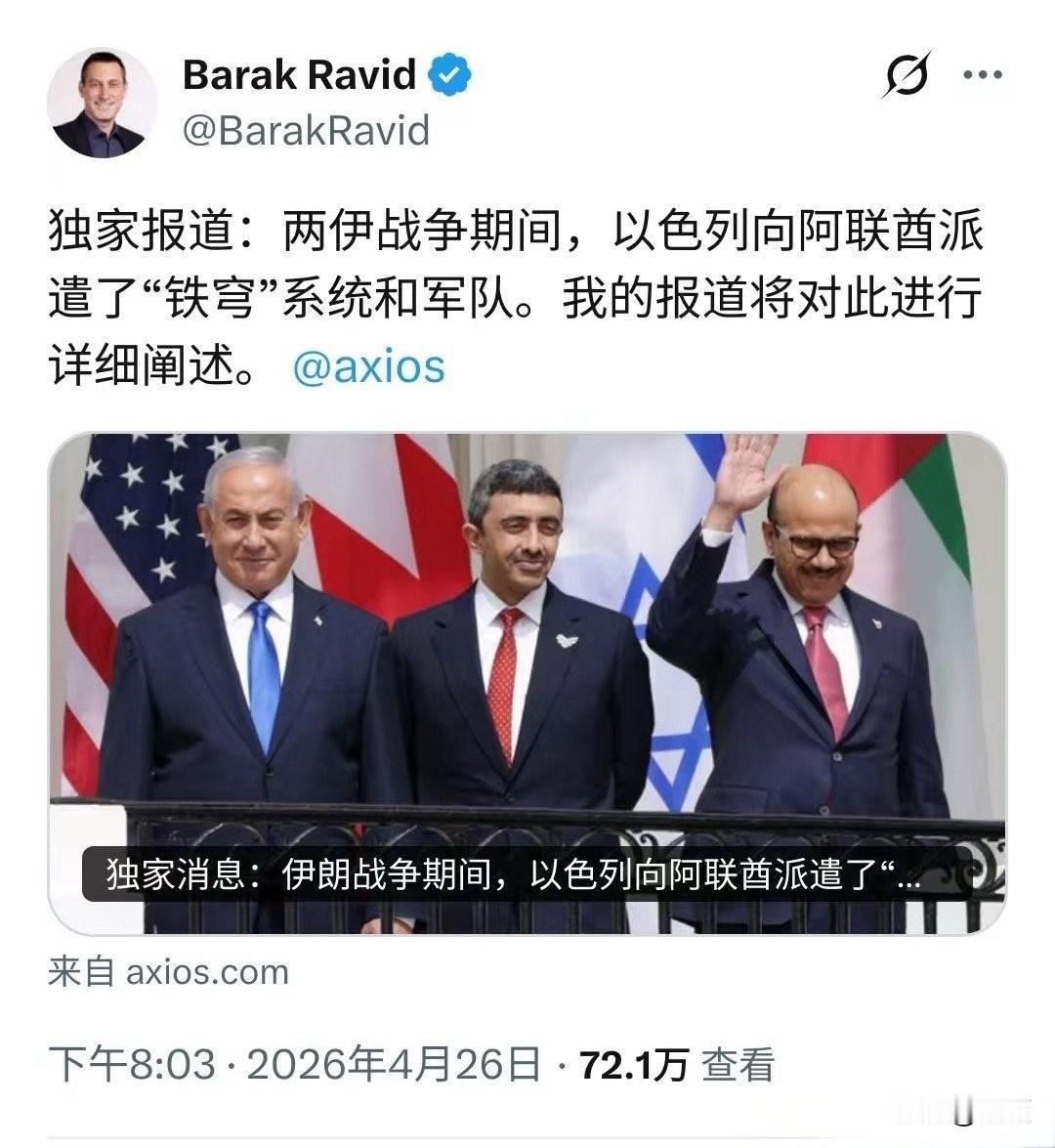Expand the truncated caption ellipsis on card
1055x1148 pixels.
tap(907, 878)
